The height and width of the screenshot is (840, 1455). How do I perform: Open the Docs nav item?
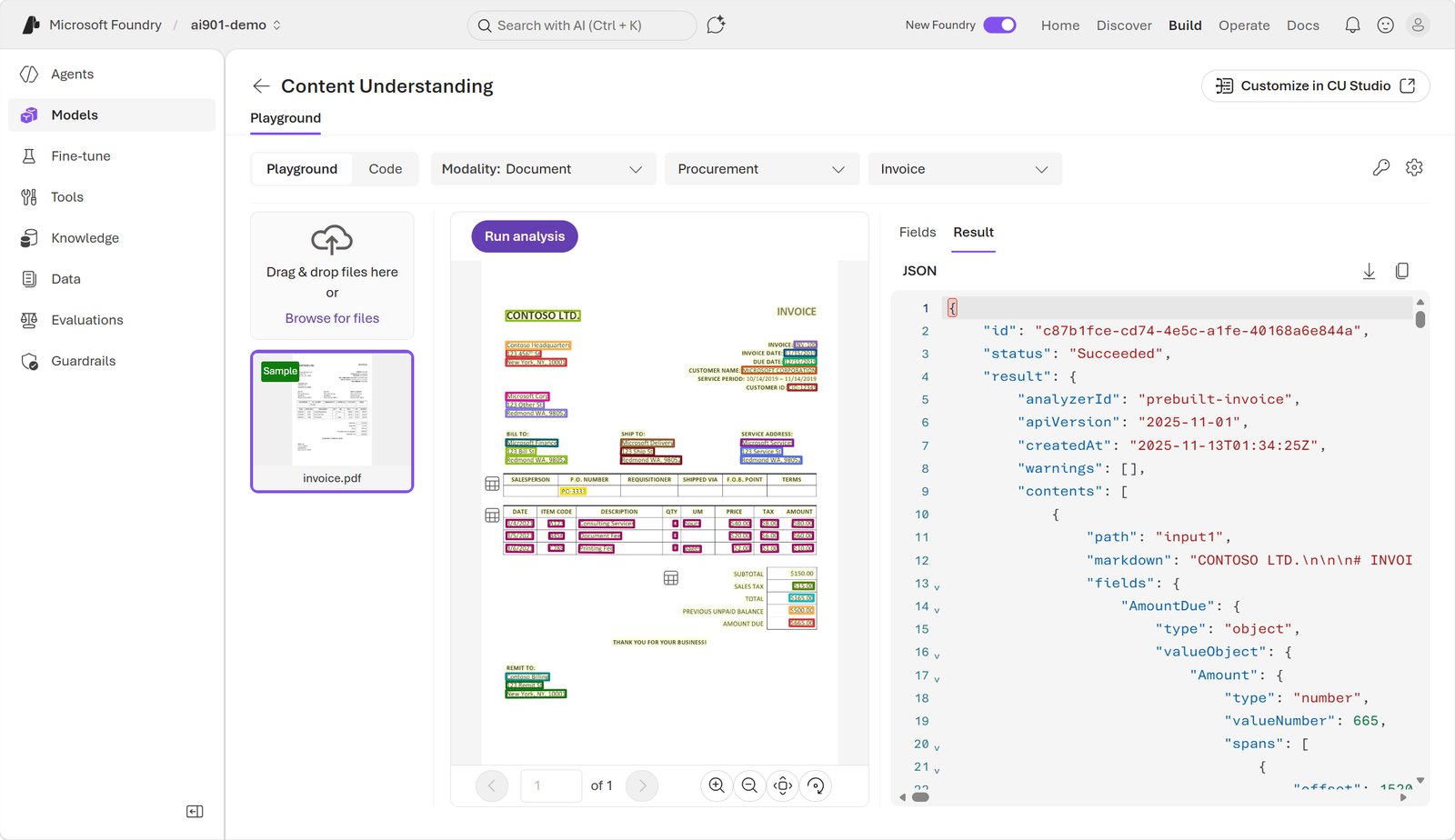(x=1303, y=25)
